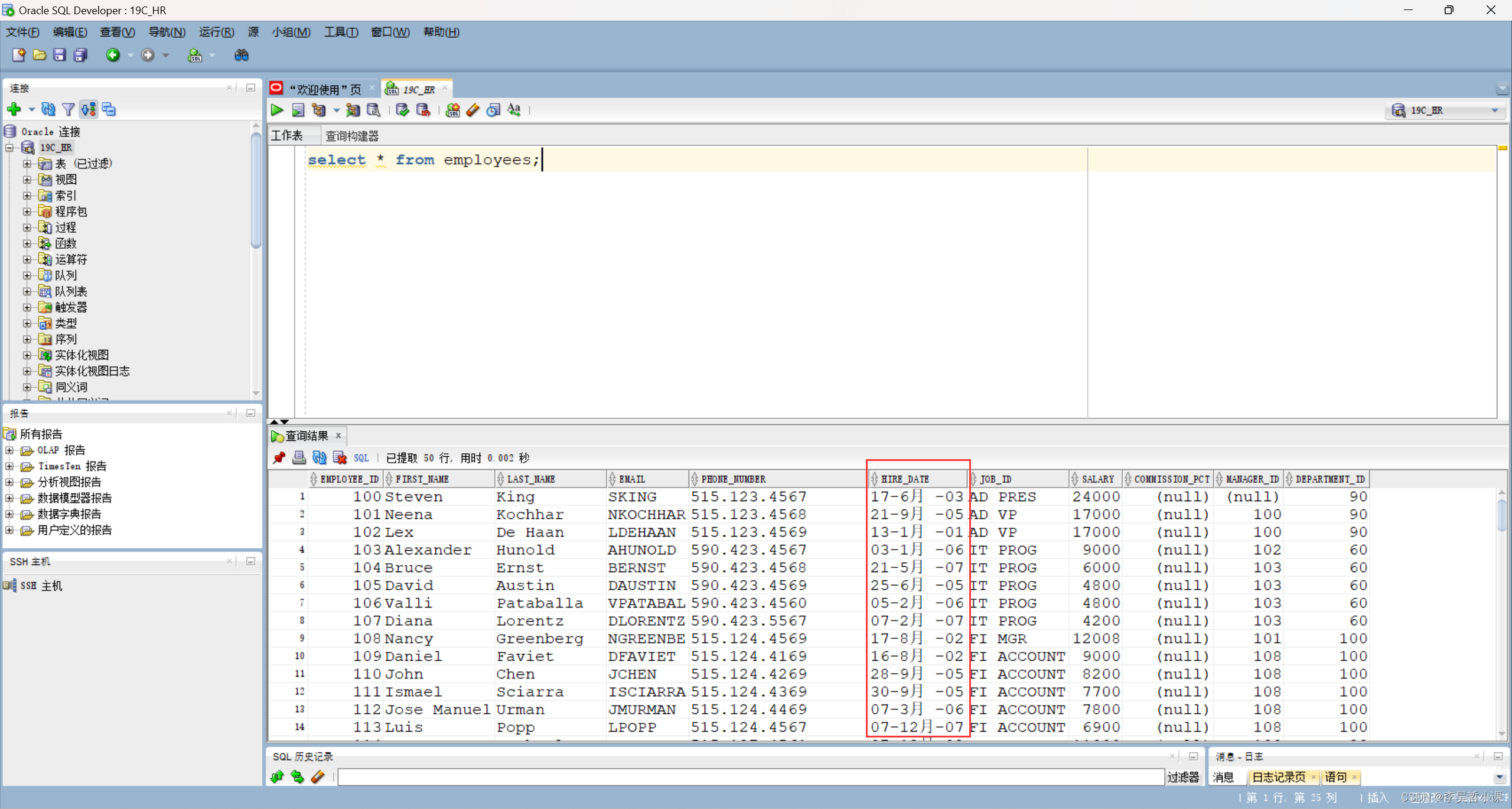1512x809 pixels.
Task: Open an unshared SQL worksheet
Action: [x=453, y=110]
